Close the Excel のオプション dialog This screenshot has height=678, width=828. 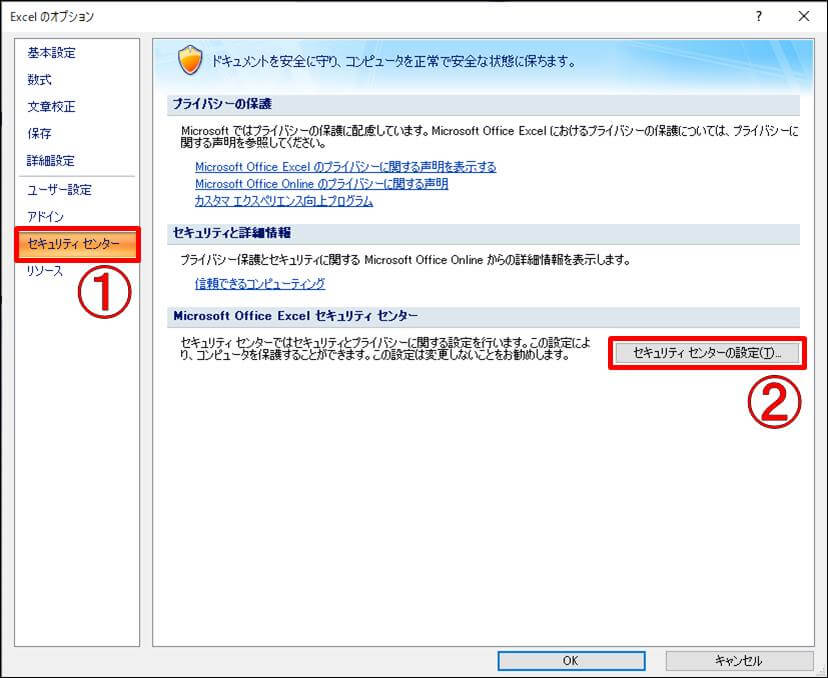pos(804,16)
